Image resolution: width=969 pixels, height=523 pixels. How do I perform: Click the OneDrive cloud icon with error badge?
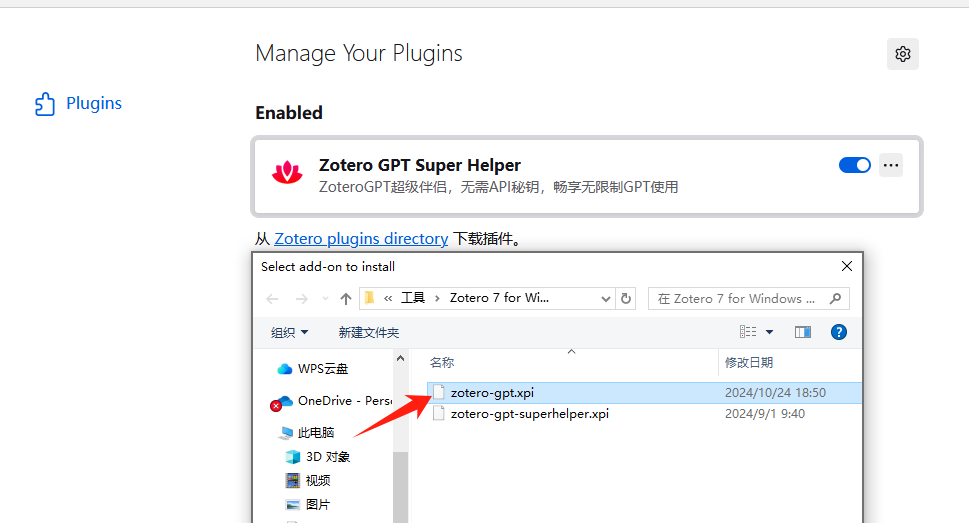coord(281,403)
